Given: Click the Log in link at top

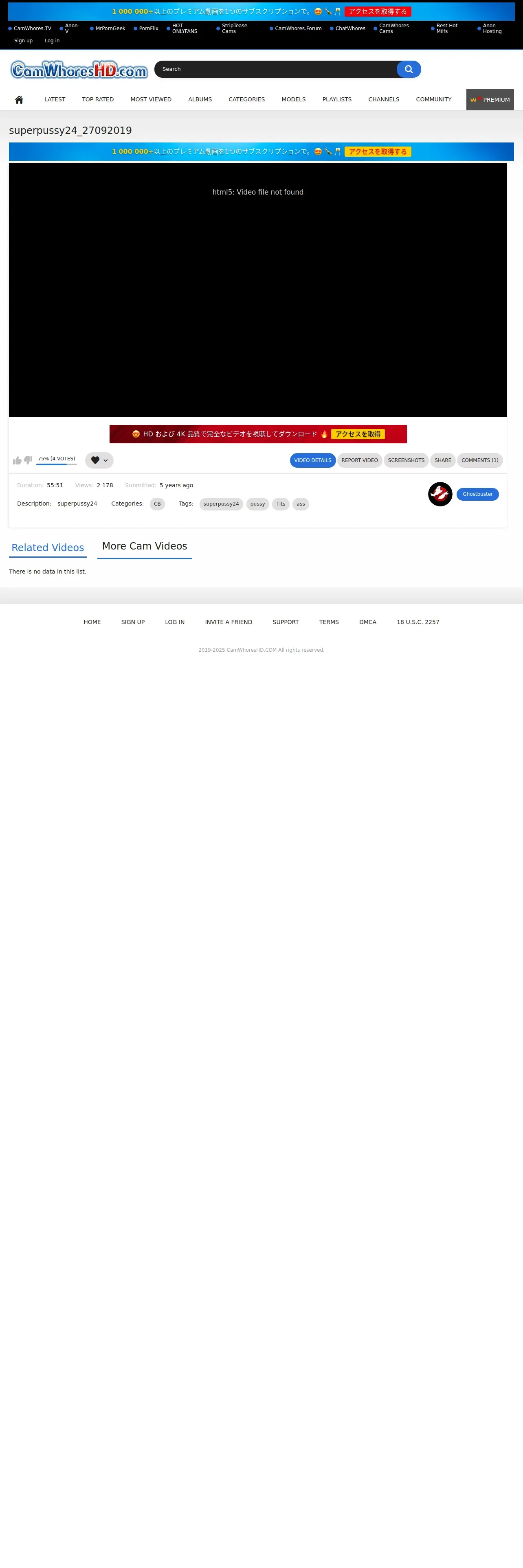Looking at the screenshot, I should coord(53,41).
